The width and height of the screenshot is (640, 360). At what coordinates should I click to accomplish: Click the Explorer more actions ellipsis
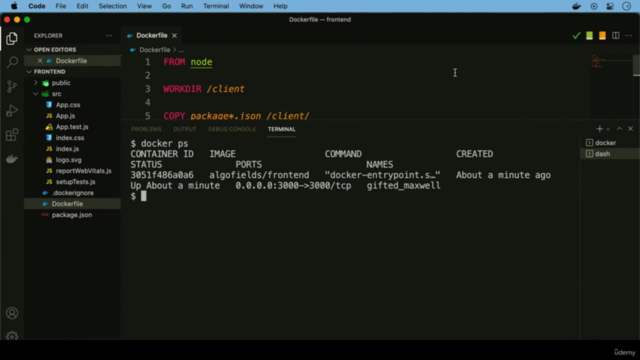tap(109, 36)
